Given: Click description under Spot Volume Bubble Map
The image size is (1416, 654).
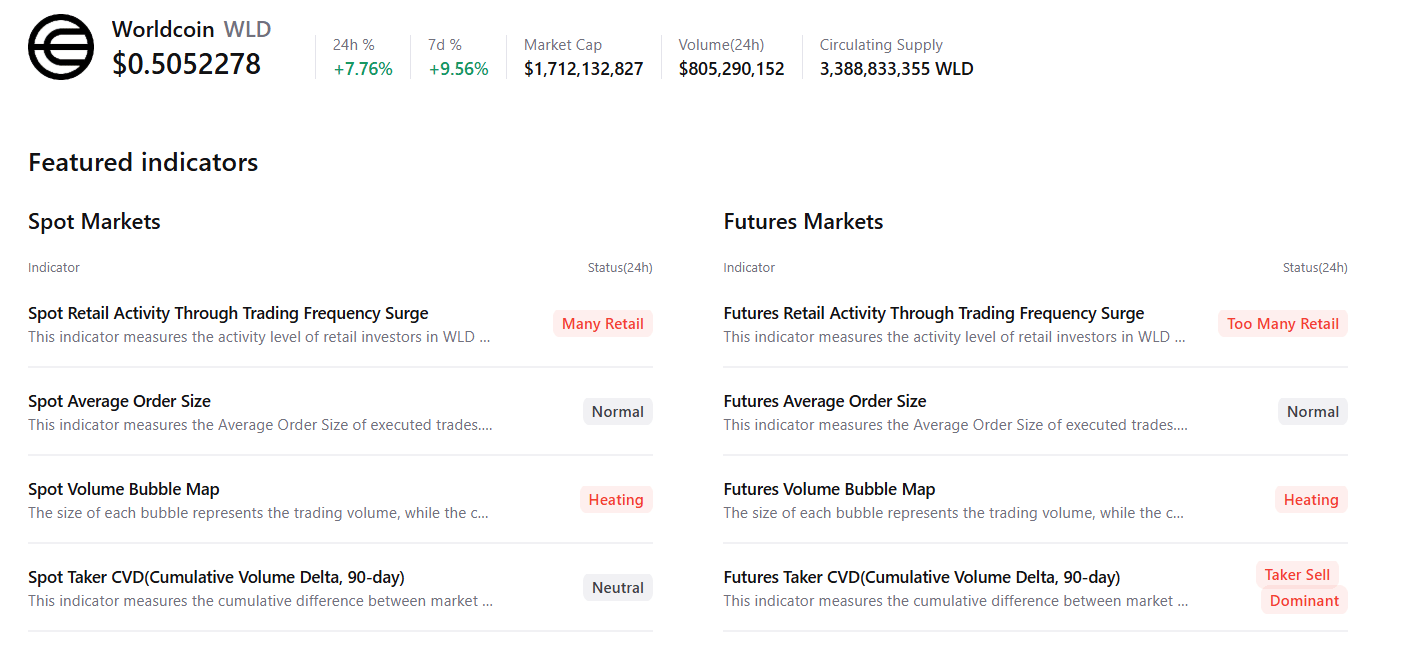Looking at the screenshot, I should click(x=259, y=513).
